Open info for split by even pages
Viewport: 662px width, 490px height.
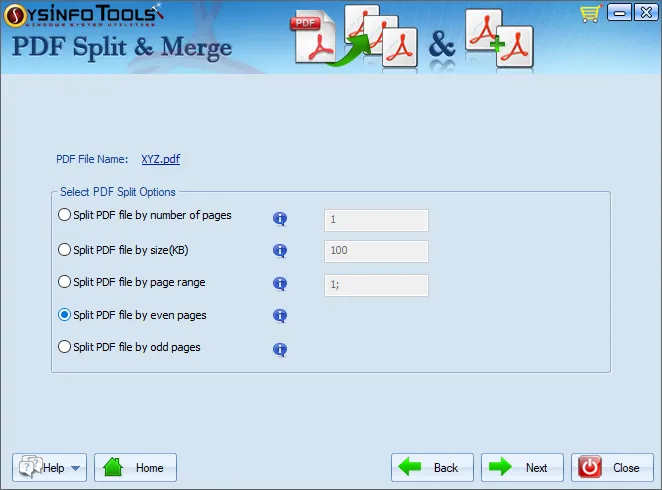pos(279,315)
